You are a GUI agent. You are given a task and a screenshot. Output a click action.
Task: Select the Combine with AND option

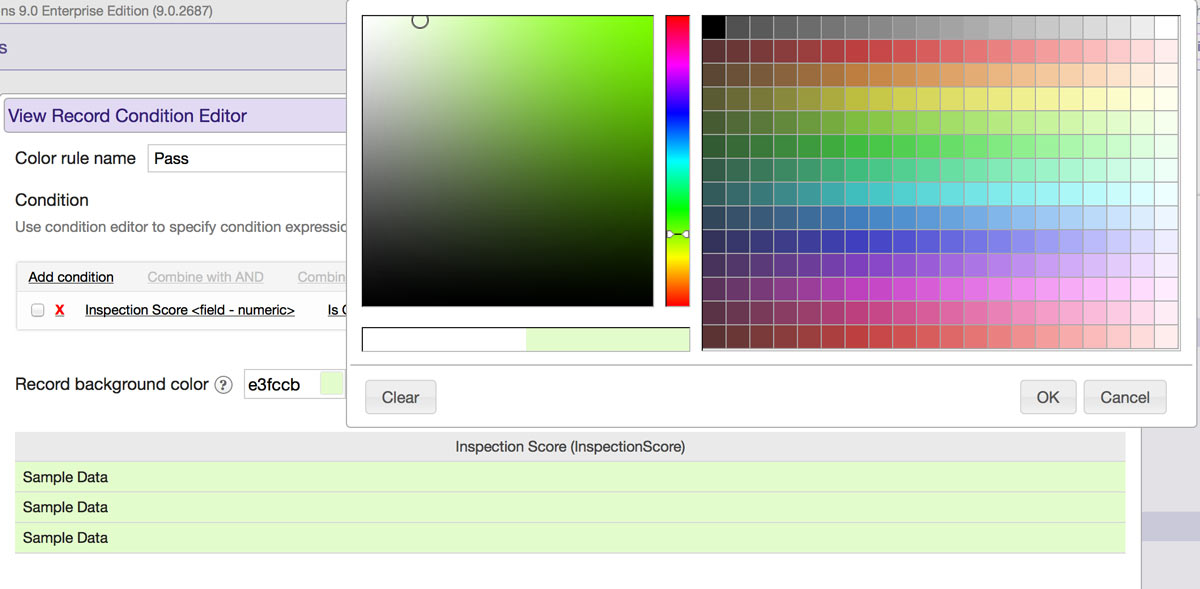[206, 277]
